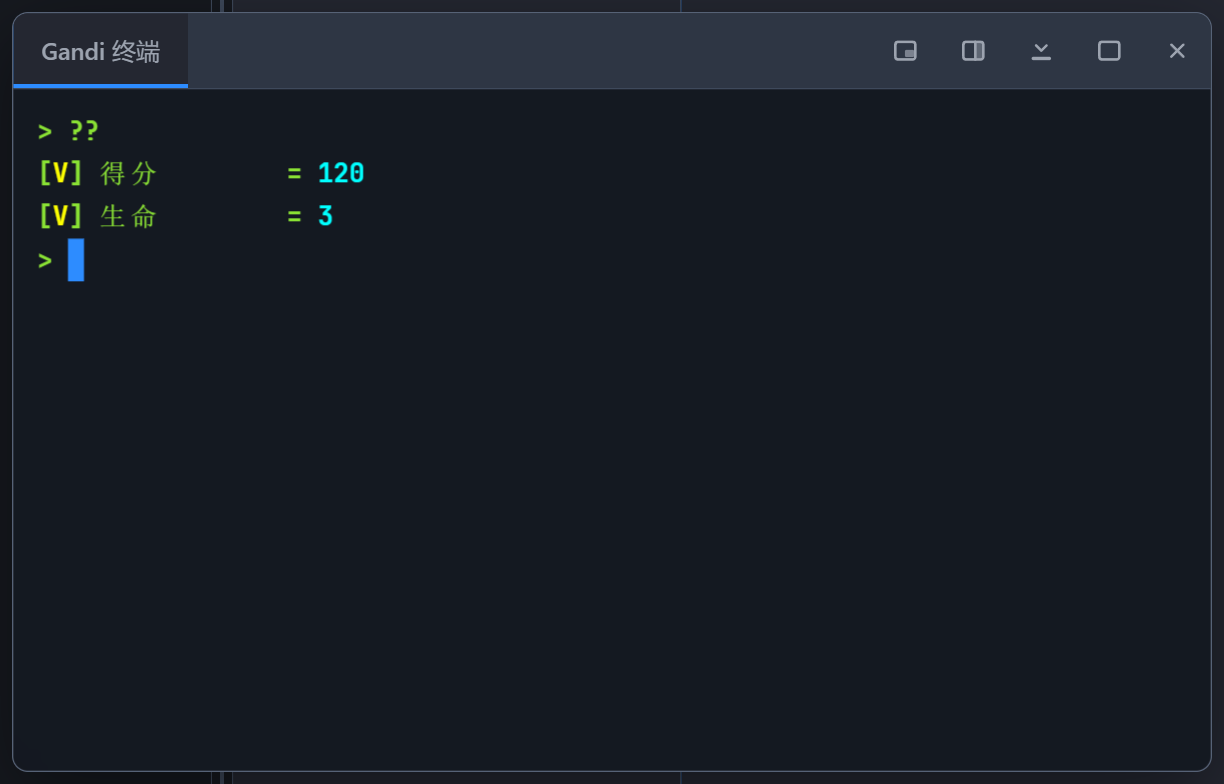This screenshot has width=1224, height=784.
Task: Maximize the Gandi terminal panel
Action: (1109, 51)
